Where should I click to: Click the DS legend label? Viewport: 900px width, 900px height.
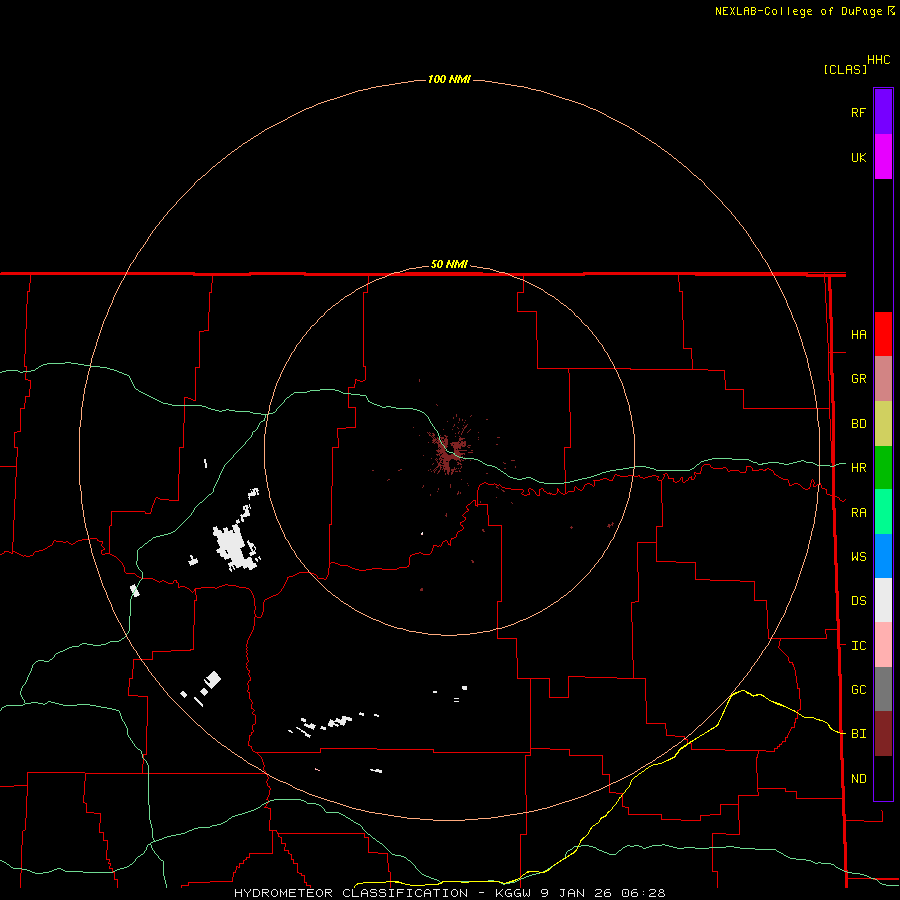point(858,601)
